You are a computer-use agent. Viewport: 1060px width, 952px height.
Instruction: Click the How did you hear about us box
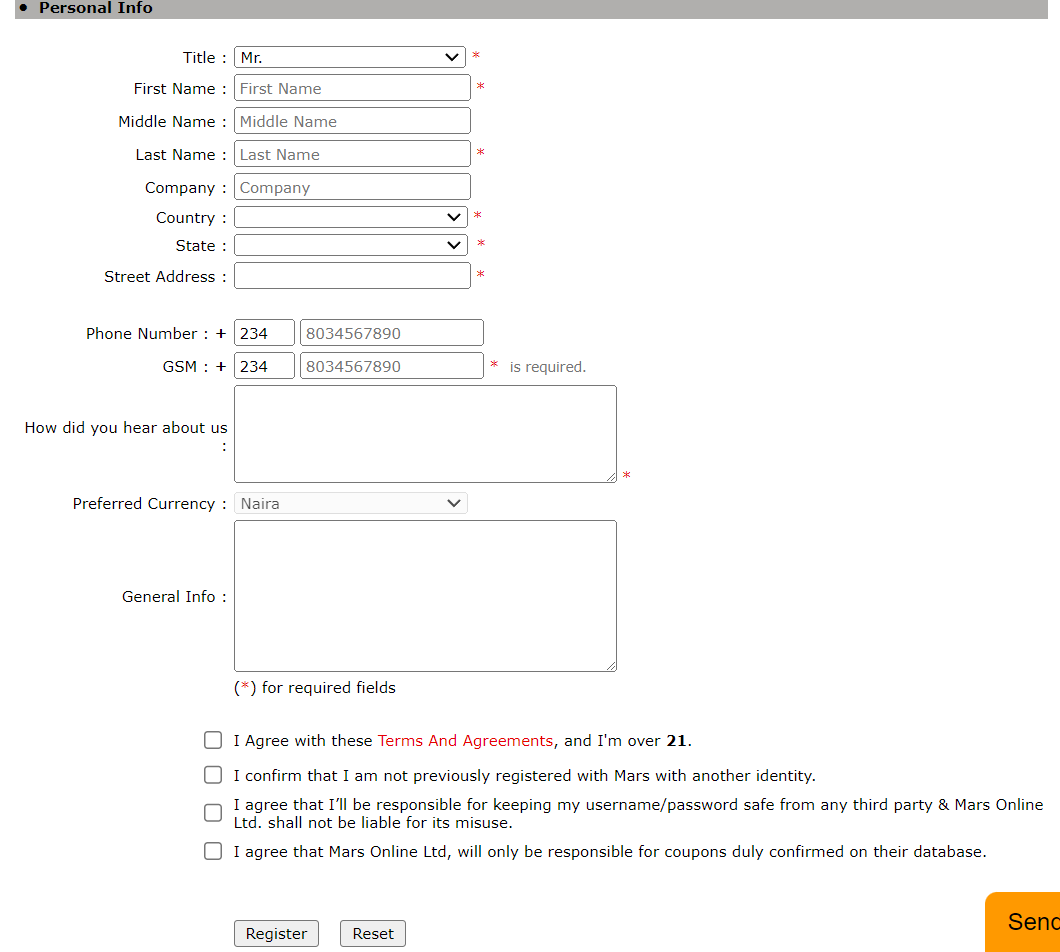pyautogui.click(x=424, y=433)
